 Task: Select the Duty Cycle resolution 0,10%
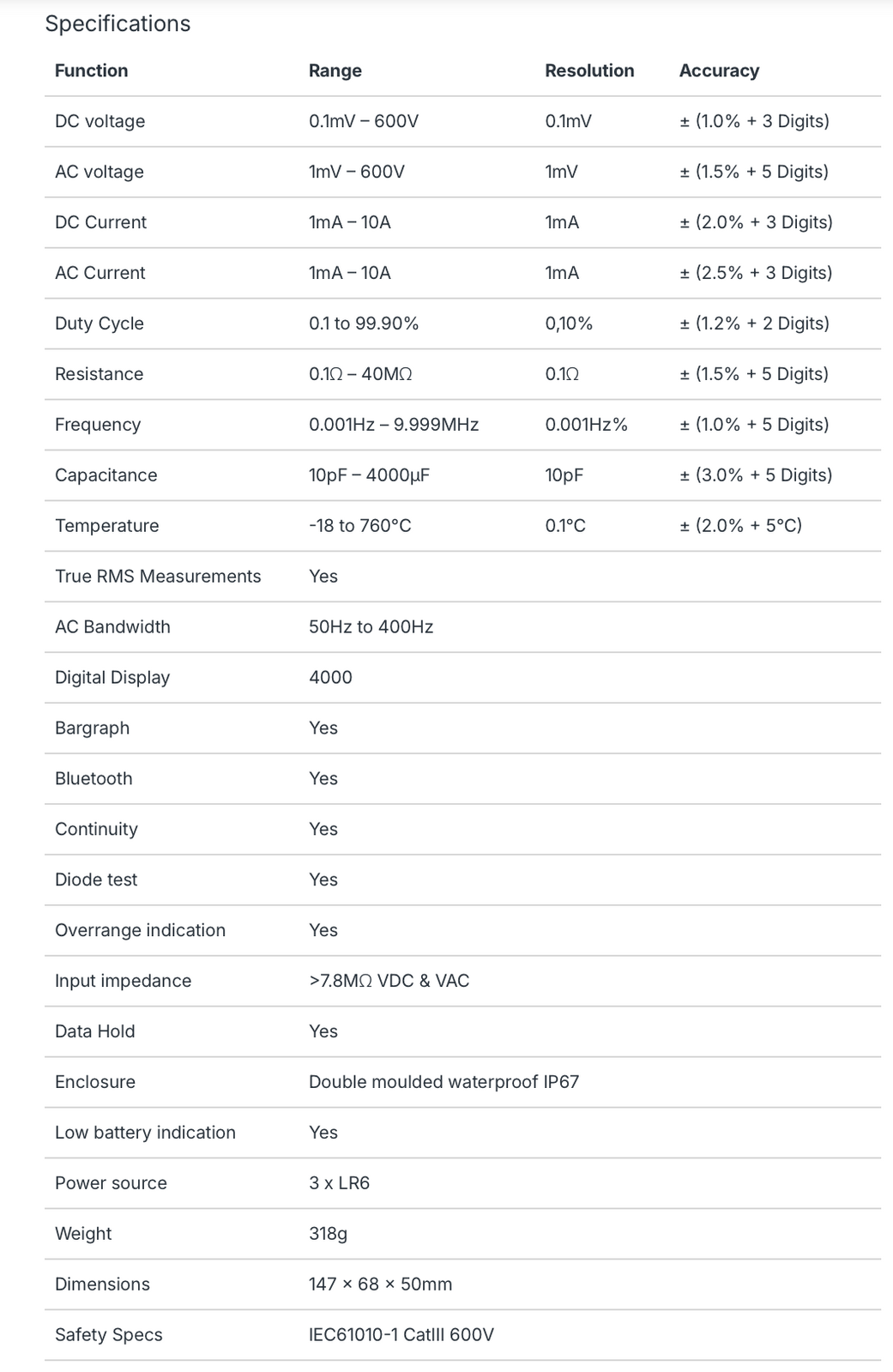[569, 323]
